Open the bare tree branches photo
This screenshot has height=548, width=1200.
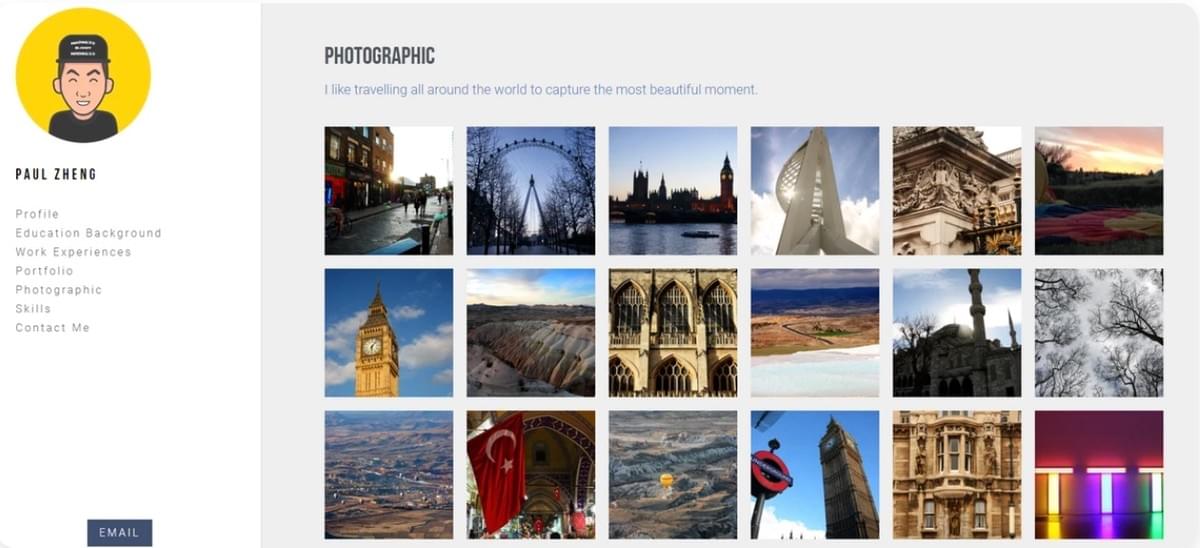(x=1099, y=333)
